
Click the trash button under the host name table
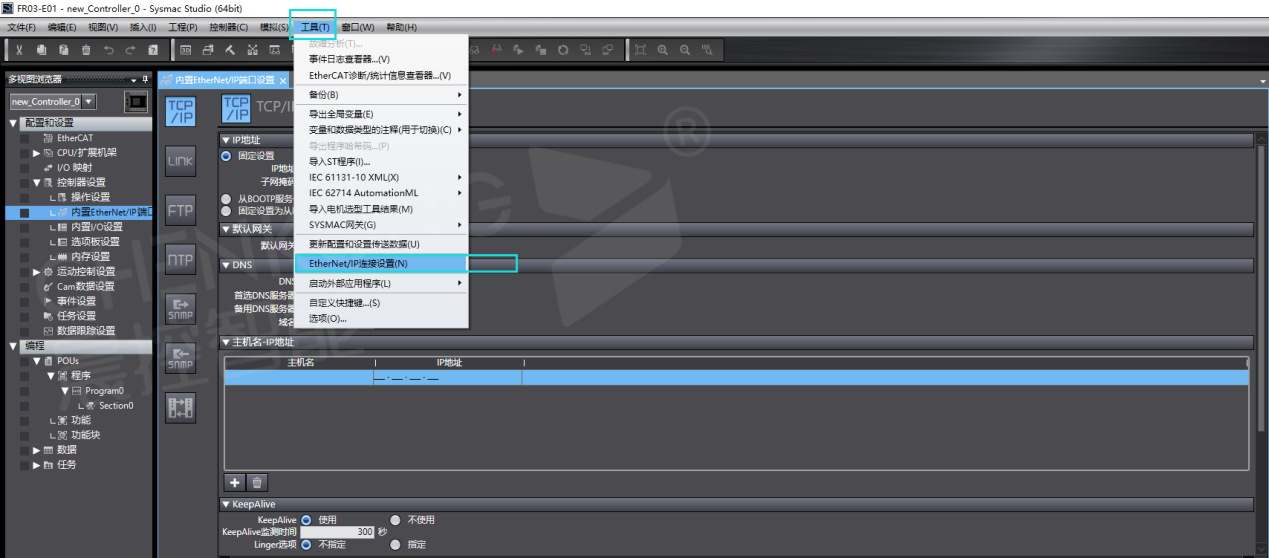coord(258,482)
